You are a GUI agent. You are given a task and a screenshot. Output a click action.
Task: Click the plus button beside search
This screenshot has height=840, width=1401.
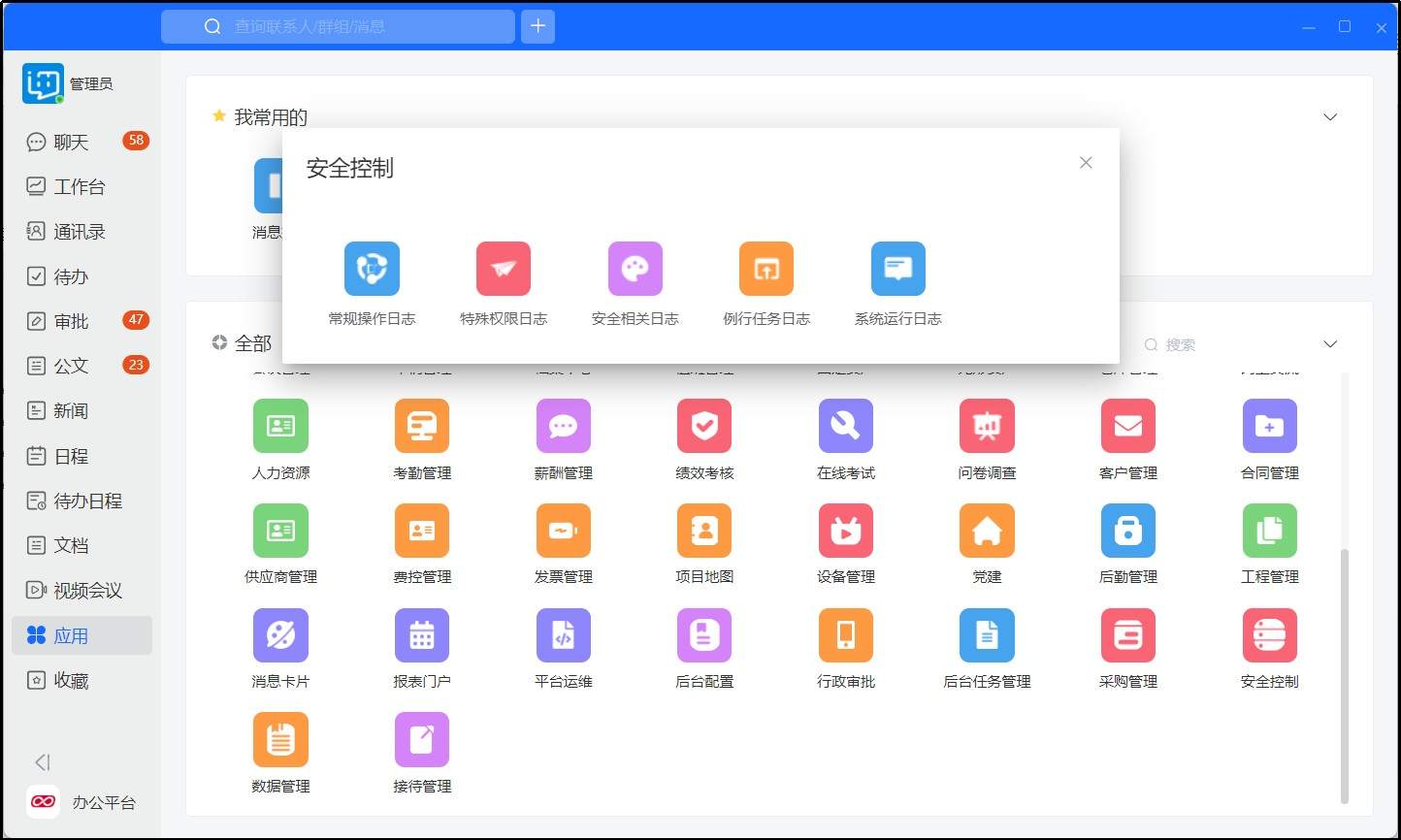pos(538,26)
